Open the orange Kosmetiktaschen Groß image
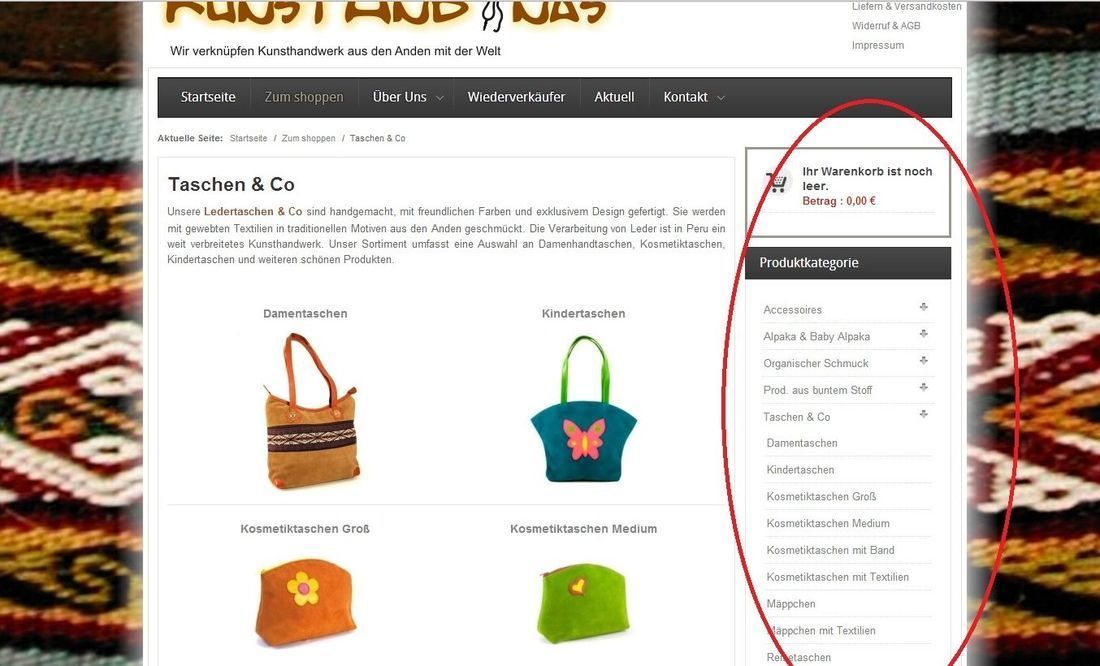This screenshot has width=1100, height=666. point(304,602)
